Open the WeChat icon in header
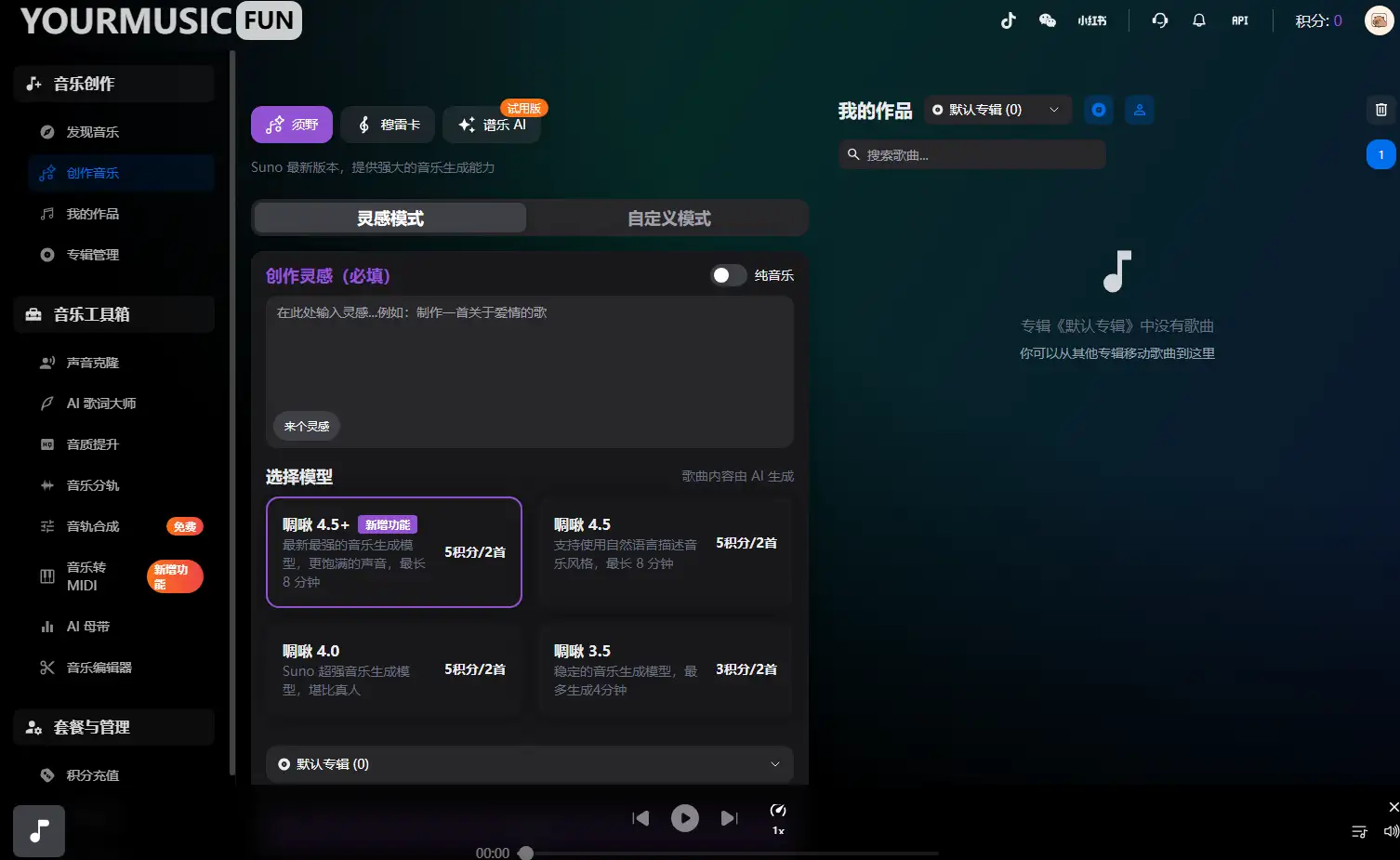The image size is (1400, 860). click(1048, 20)
